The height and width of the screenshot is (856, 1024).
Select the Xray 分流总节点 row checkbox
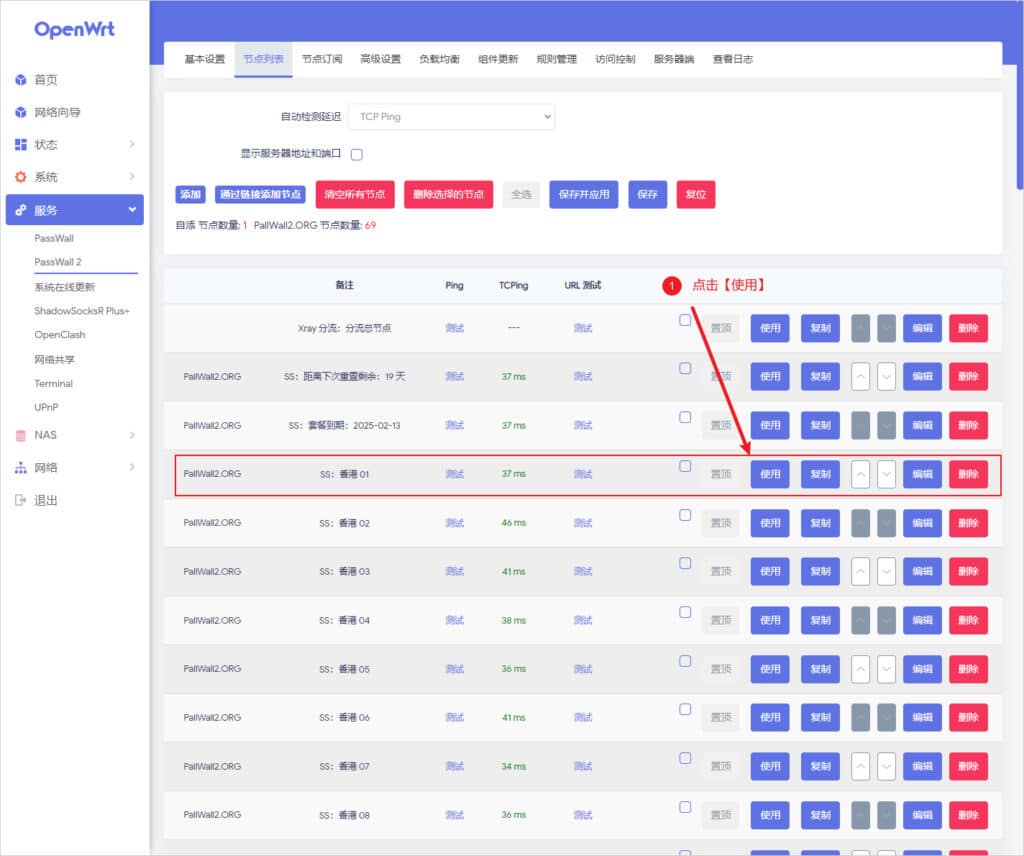[685, 320]
